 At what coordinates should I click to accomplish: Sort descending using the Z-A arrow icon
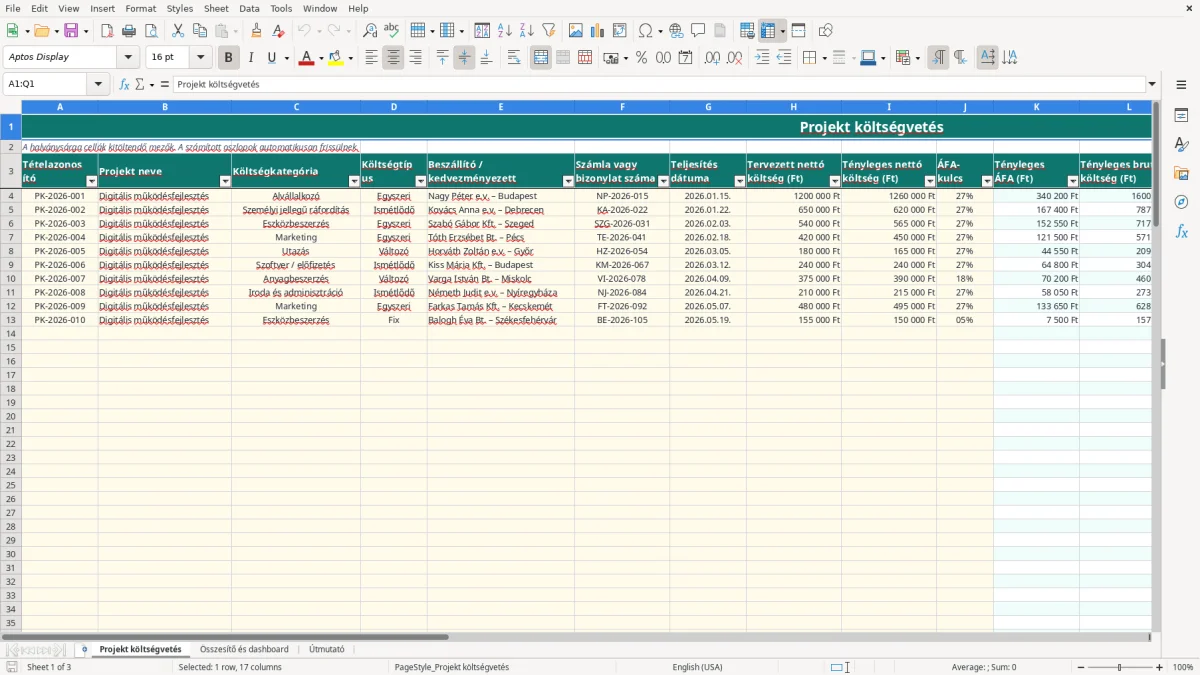coord(526,31)
